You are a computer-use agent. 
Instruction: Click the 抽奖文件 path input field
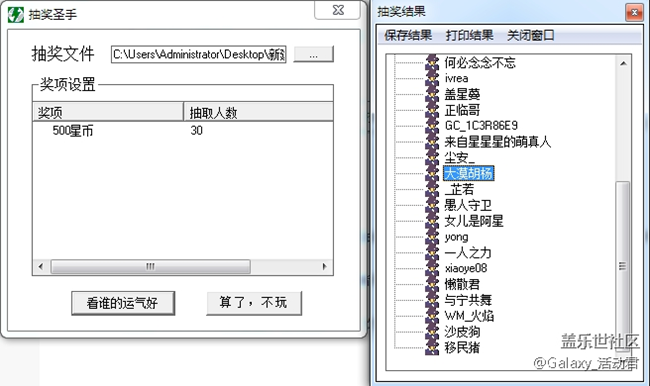tap(199, 54)
